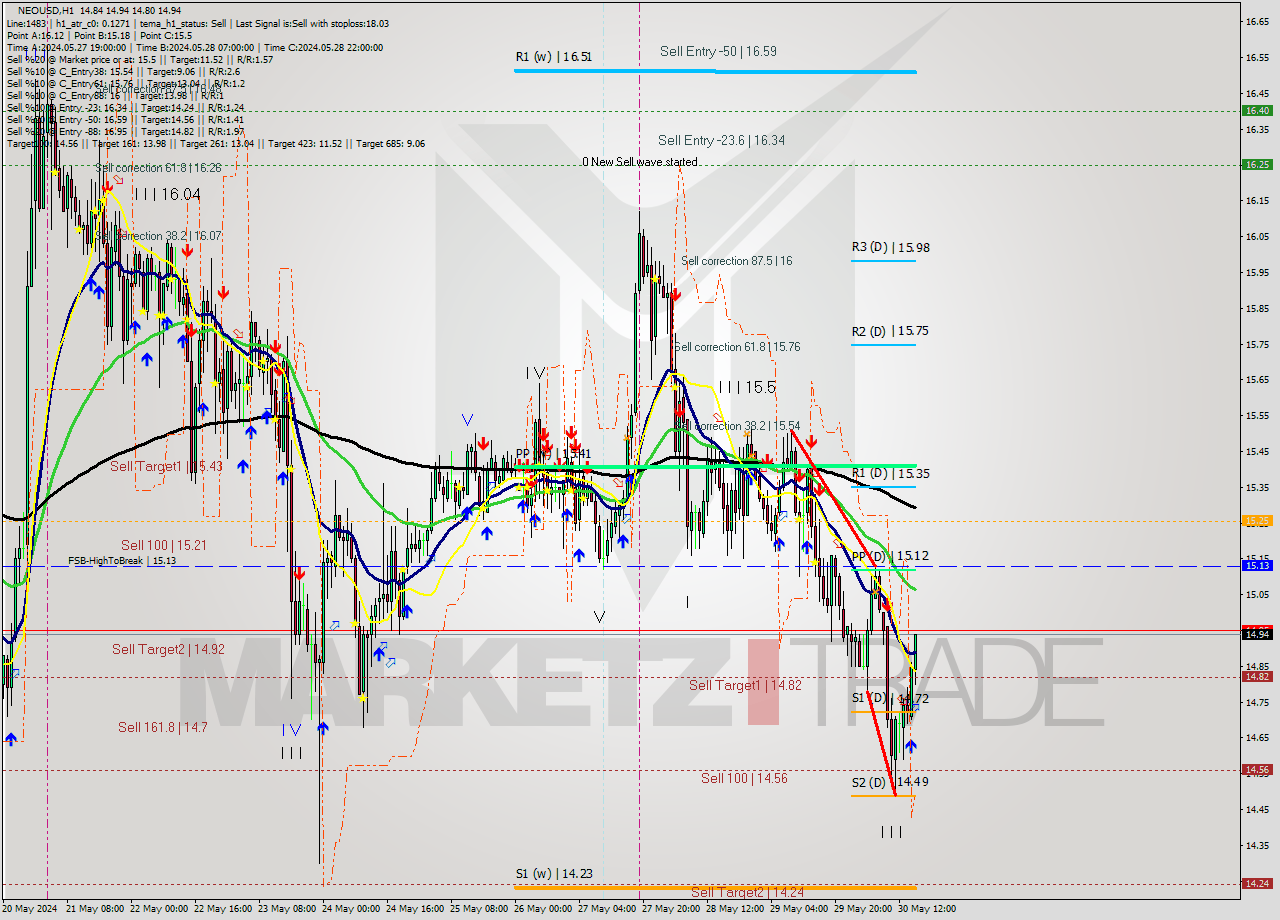
Task: Click the '20 May 2024' date on time axis
Action: pyautogui.click(x=30, y=909)
